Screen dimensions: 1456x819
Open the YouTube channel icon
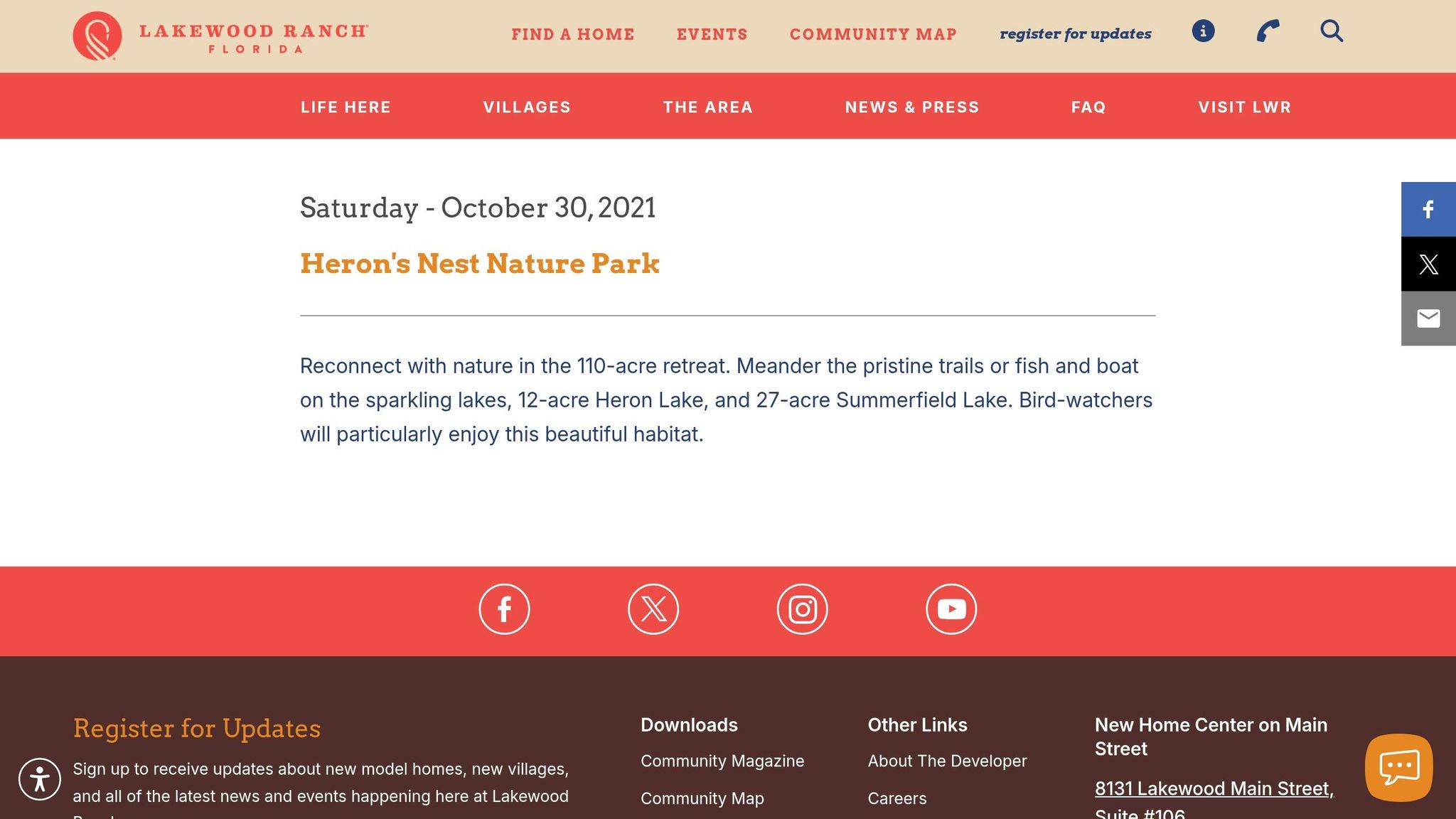click(x=952, y=609)
